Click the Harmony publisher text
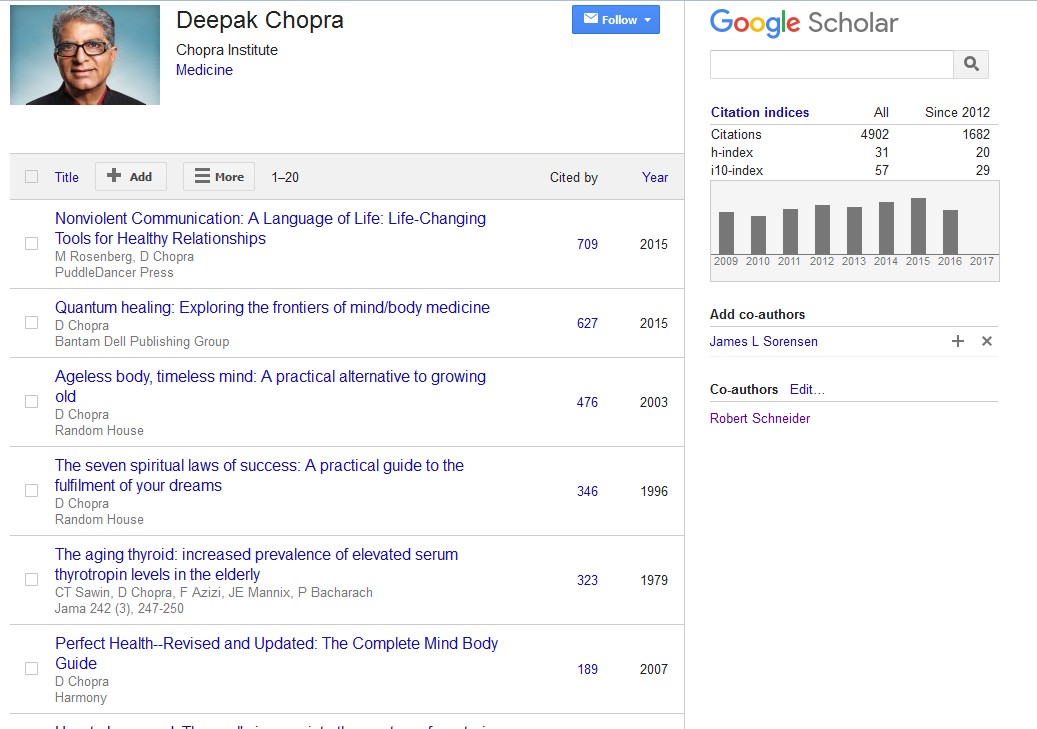Screen dimensions: 1037x729 81,697
